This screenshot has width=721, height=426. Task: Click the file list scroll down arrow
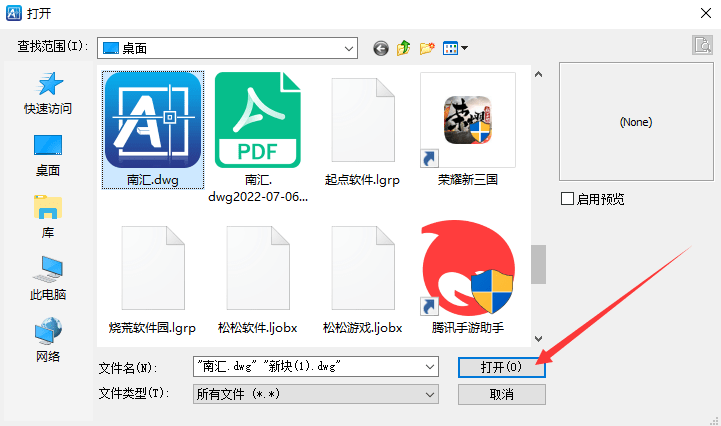tap(538, 339)
